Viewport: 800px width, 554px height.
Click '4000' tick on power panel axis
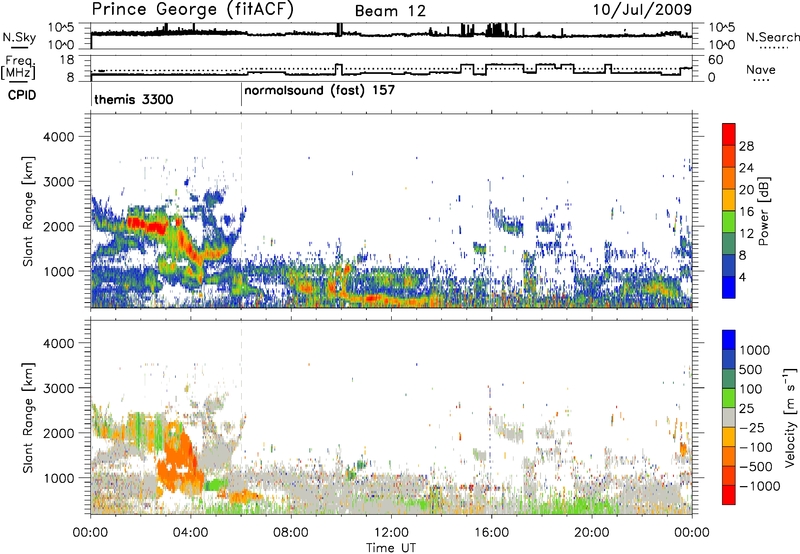(58, 137)
